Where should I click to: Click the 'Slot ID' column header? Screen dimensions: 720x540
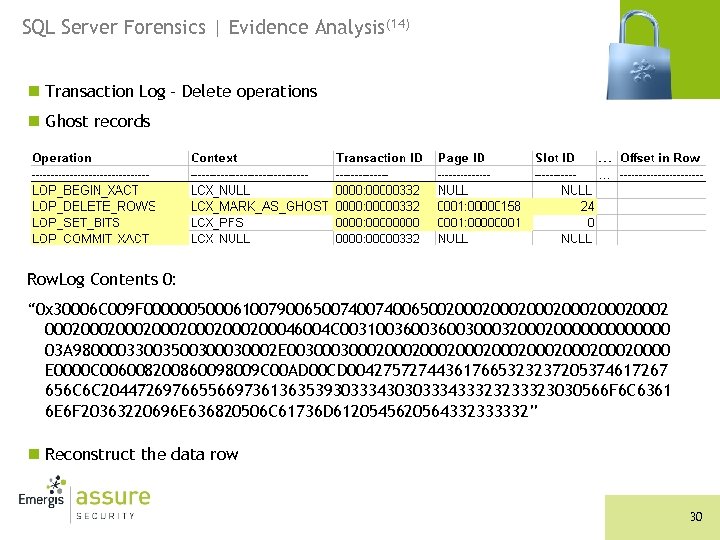click(x=555, y=158)
